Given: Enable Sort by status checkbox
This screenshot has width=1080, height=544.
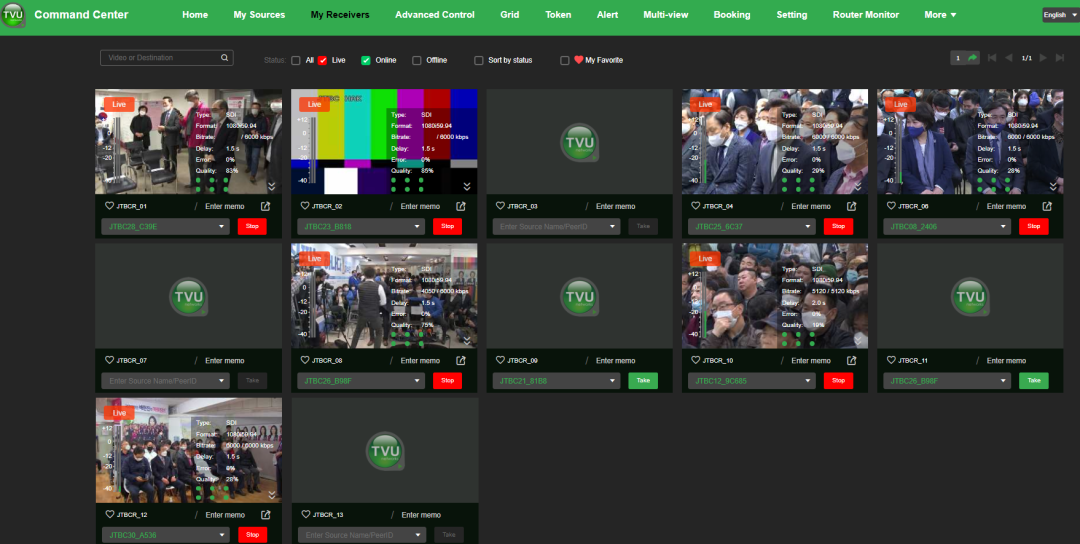Looking at the screenshot, I should pos(479,61).
